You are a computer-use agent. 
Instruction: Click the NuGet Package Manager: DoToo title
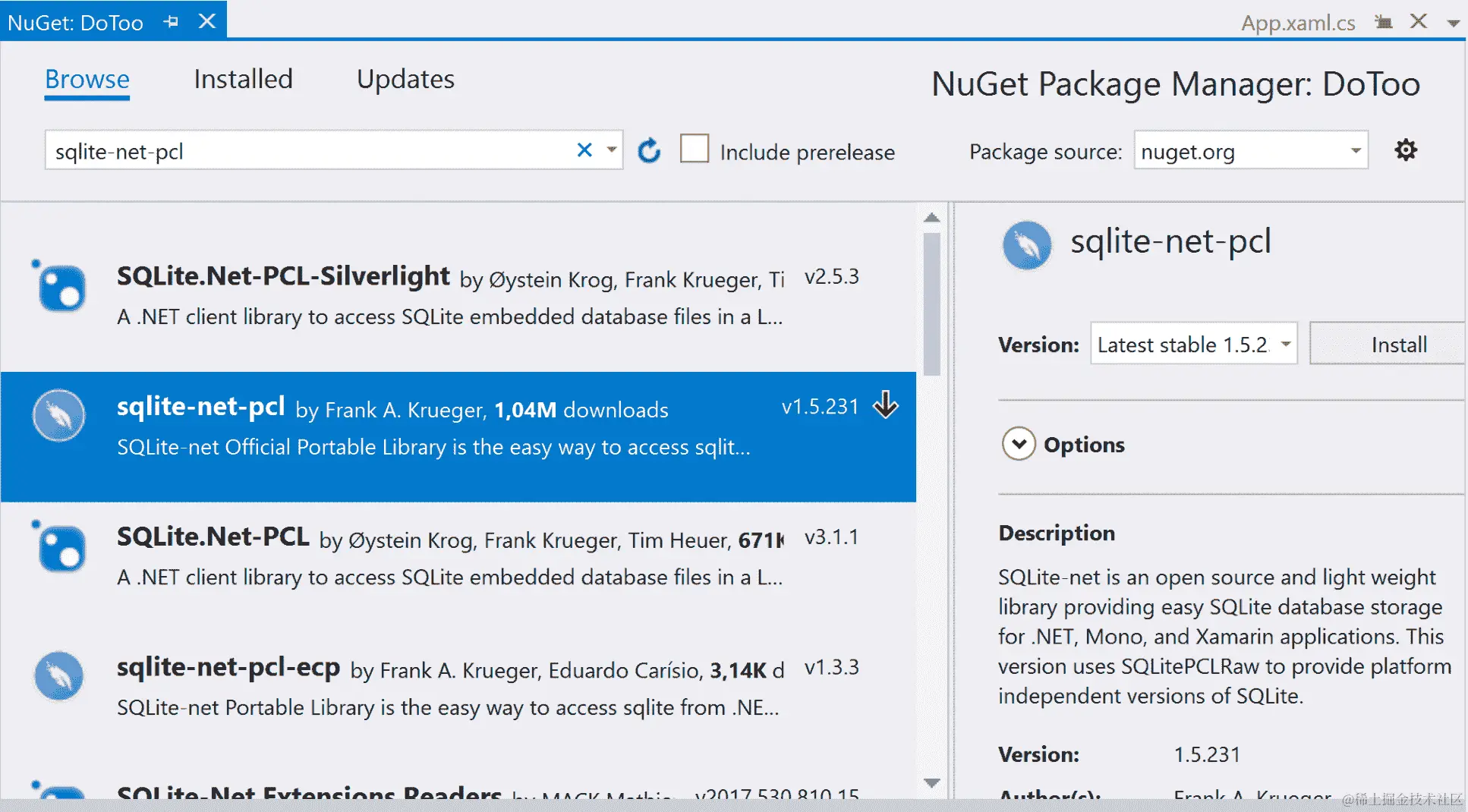tap(1176, 83)
